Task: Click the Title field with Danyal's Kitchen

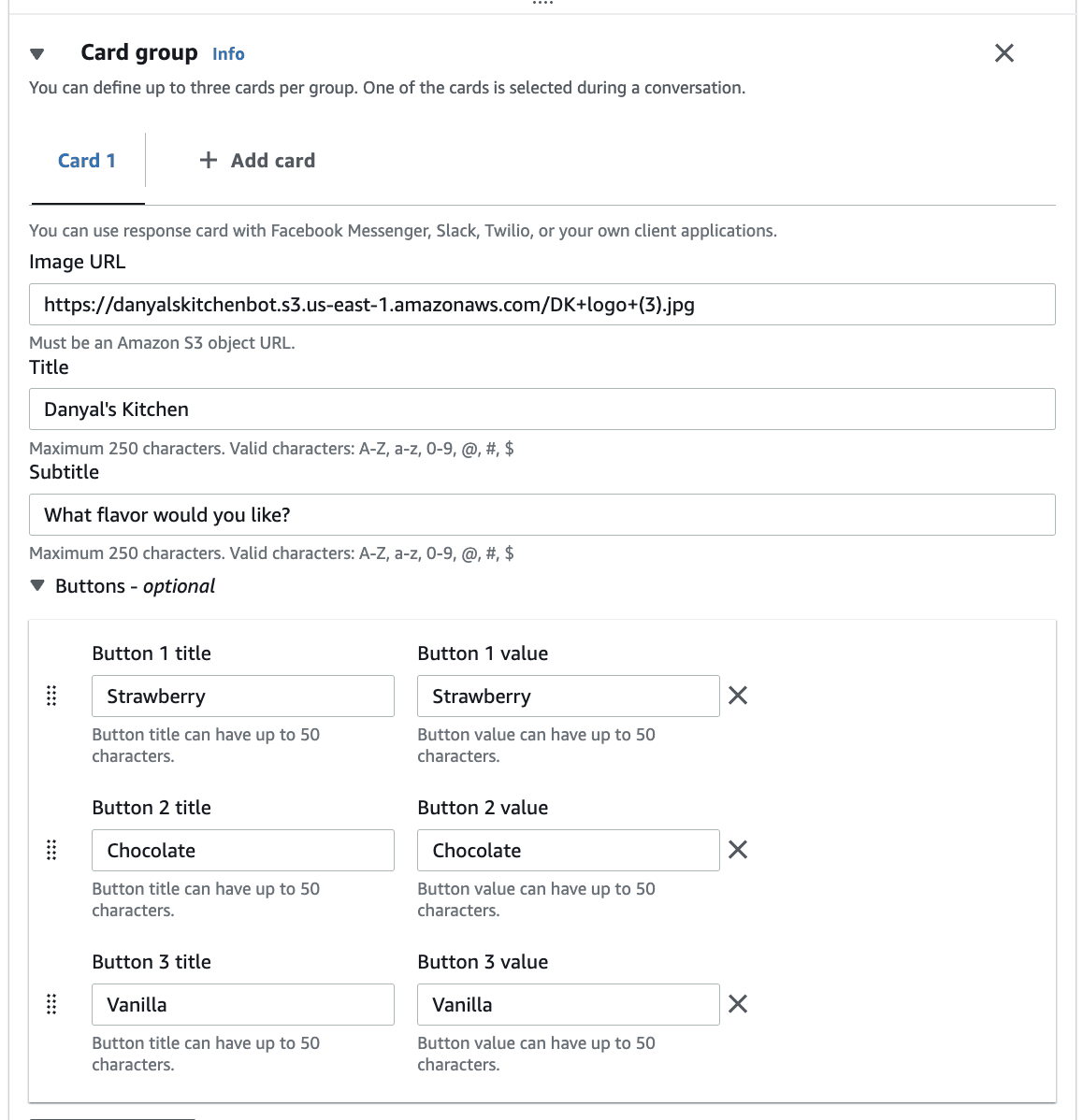Action: (x=542, y=409)
